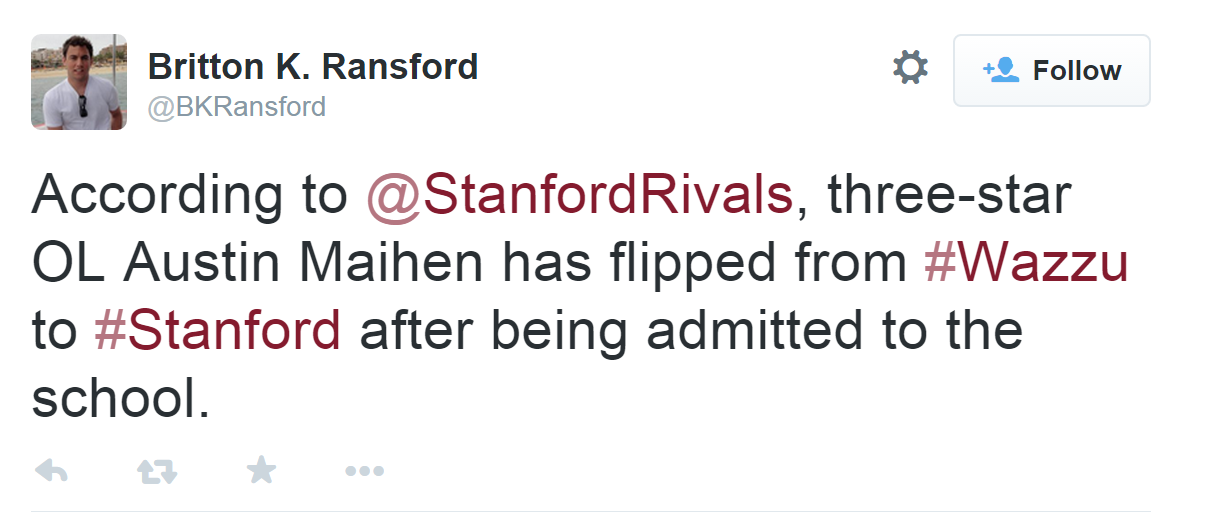The width and height of the screenshot is (1213, 512).
Task: Click Britton K. Ransford's profile photo
Action: click(79, 82)
